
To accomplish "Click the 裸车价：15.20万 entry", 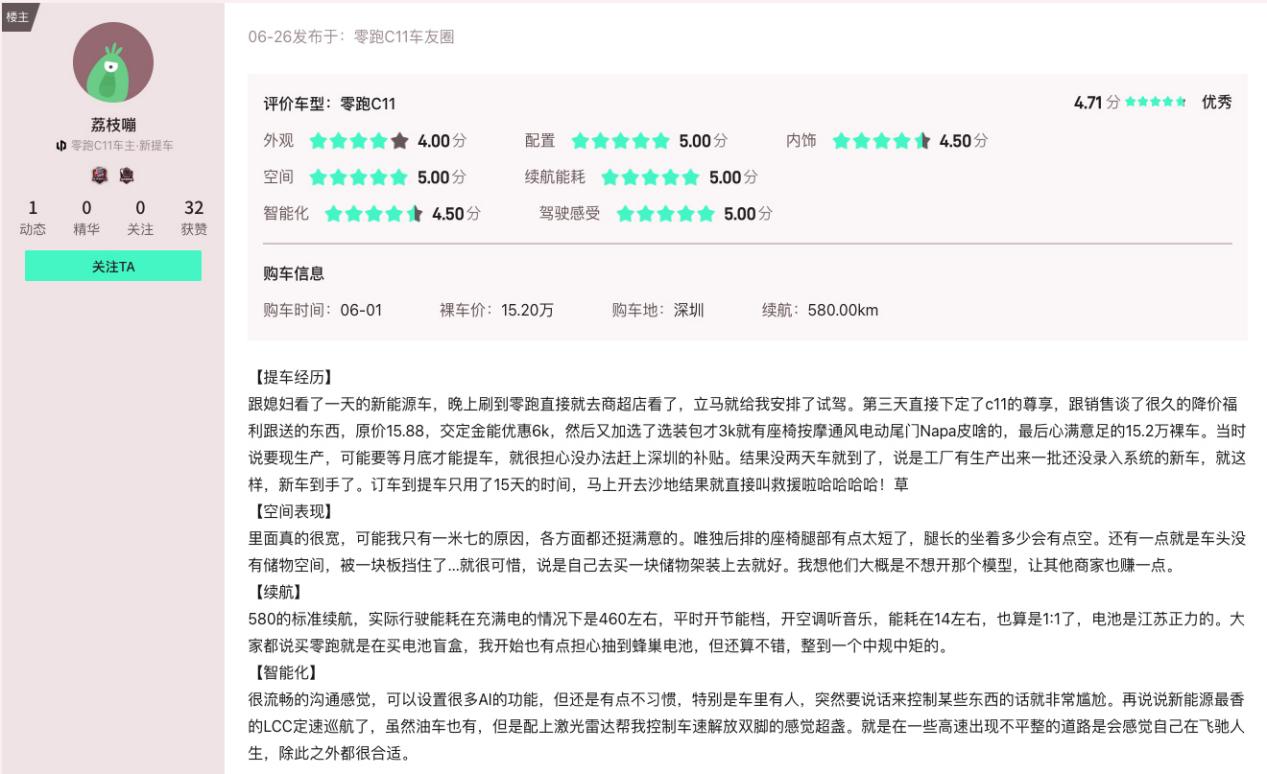I will click(x=497, y=310).
